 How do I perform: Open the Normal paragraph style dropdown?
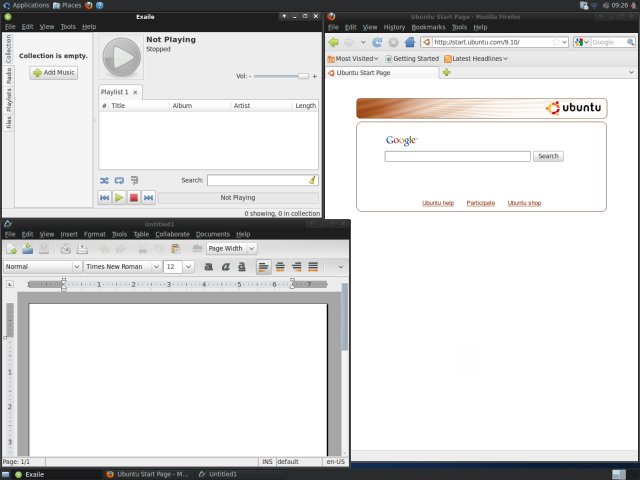click(77, 267)
